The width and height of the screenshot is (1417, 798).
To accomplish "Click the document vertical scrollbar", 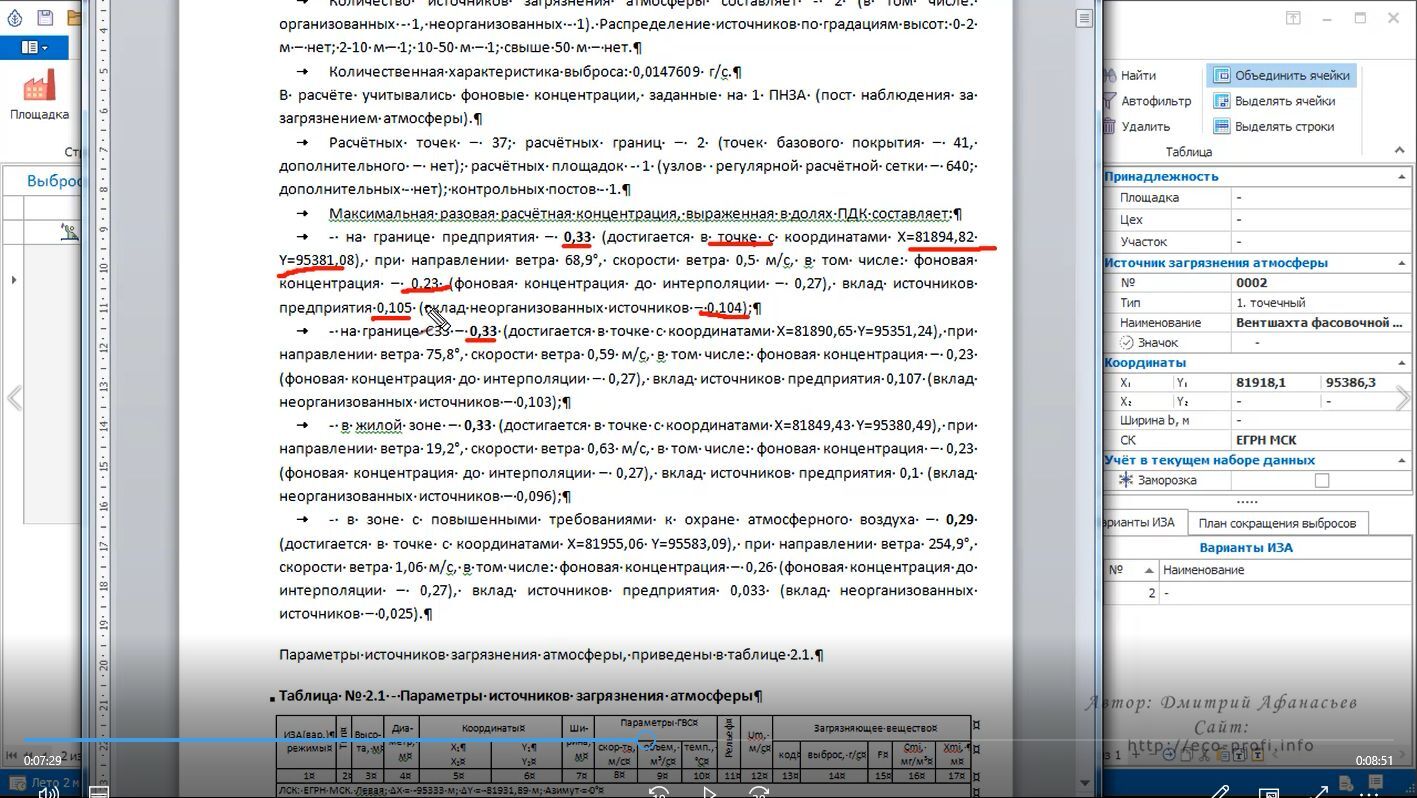I will (1085, 400).
